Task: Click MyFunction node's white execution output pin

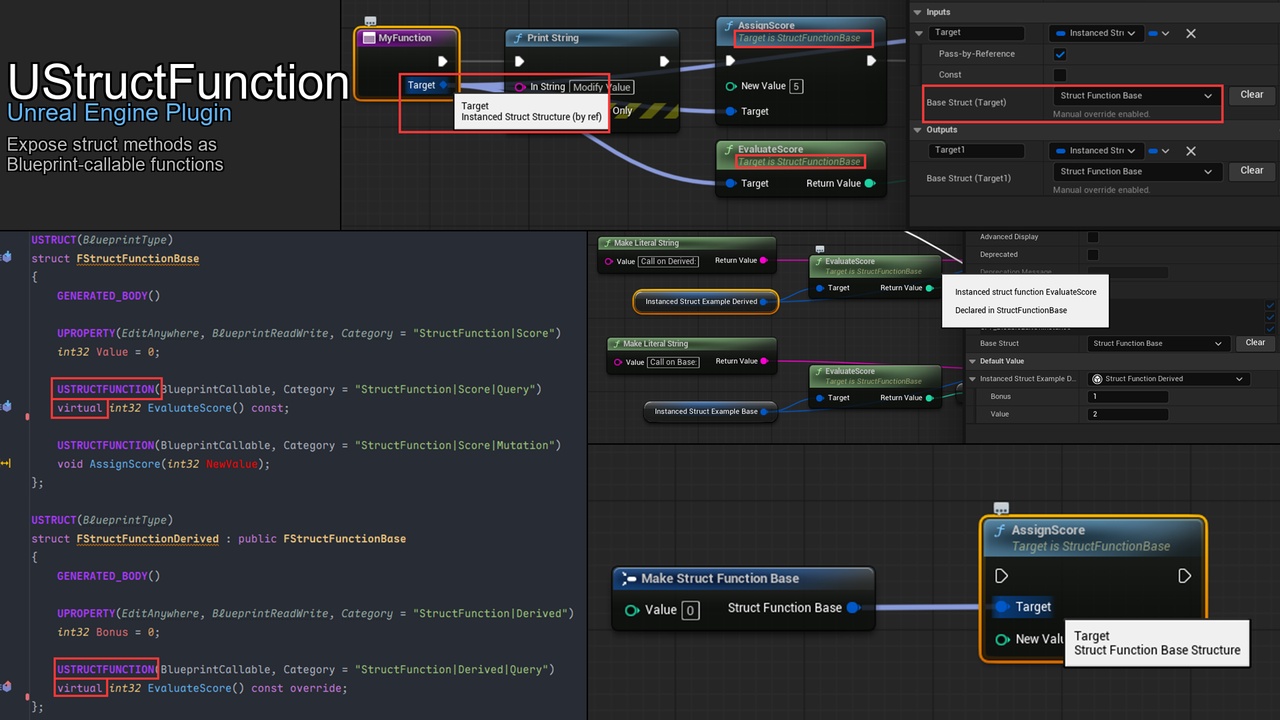Action: (443, 61)
